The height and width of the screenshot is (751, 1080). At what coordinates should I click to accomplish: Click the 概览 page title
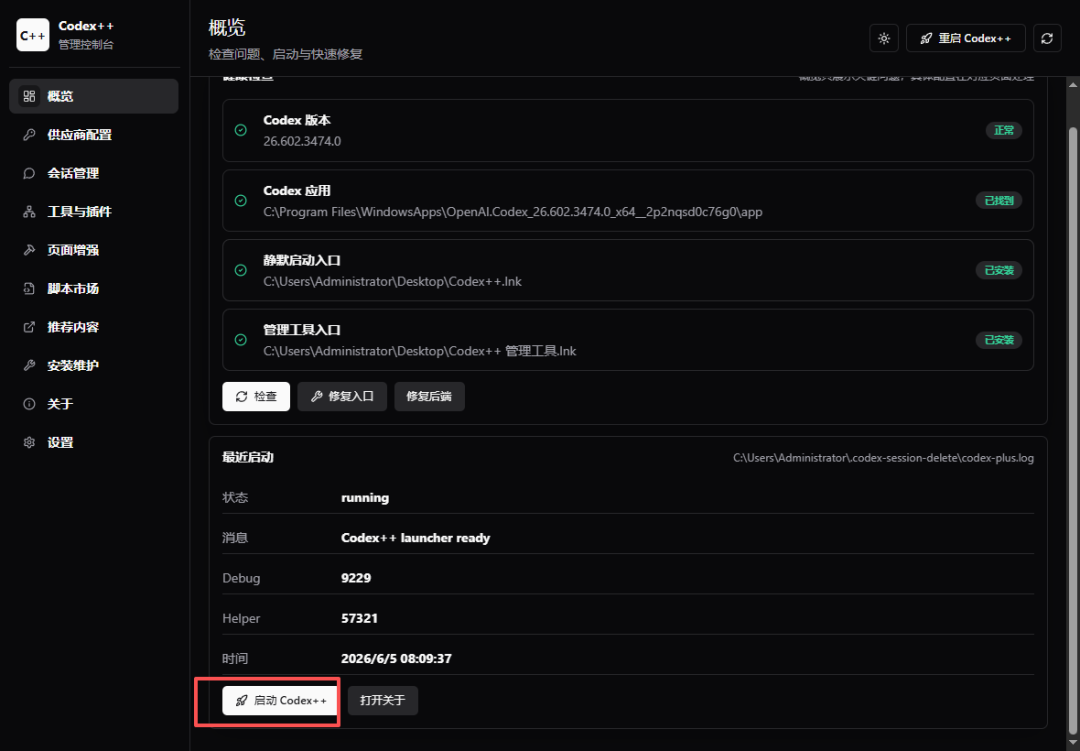click(x=227, y=28)
